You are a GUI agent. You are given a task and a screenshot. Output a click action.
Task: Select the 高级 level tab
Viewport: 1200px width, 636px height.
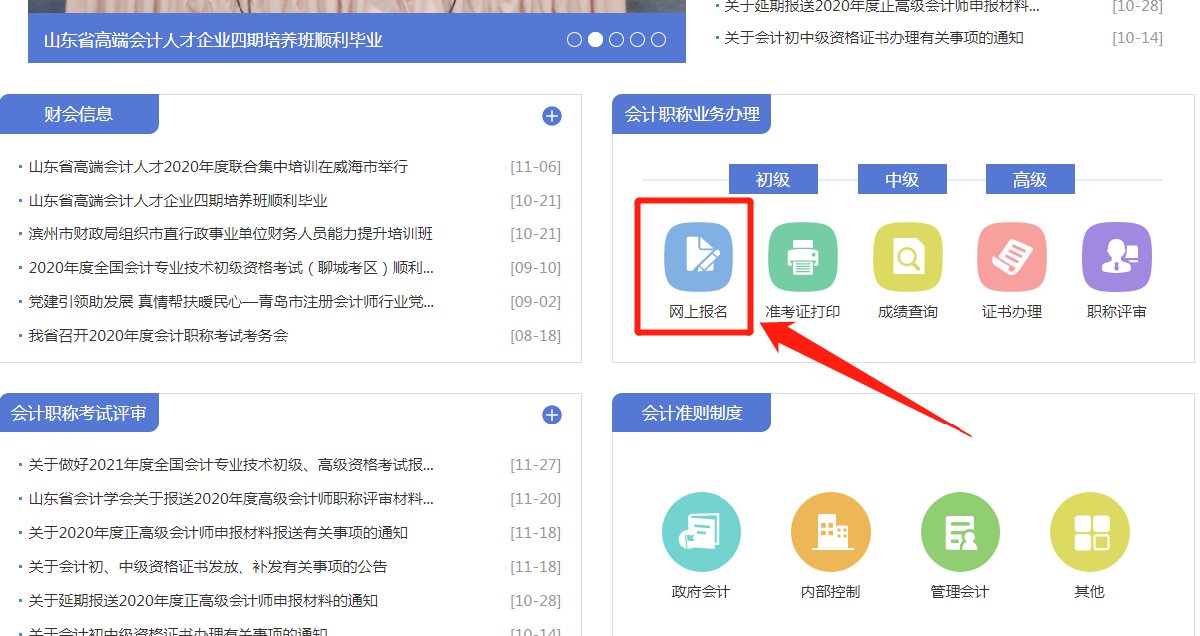tap(1030, 180)
